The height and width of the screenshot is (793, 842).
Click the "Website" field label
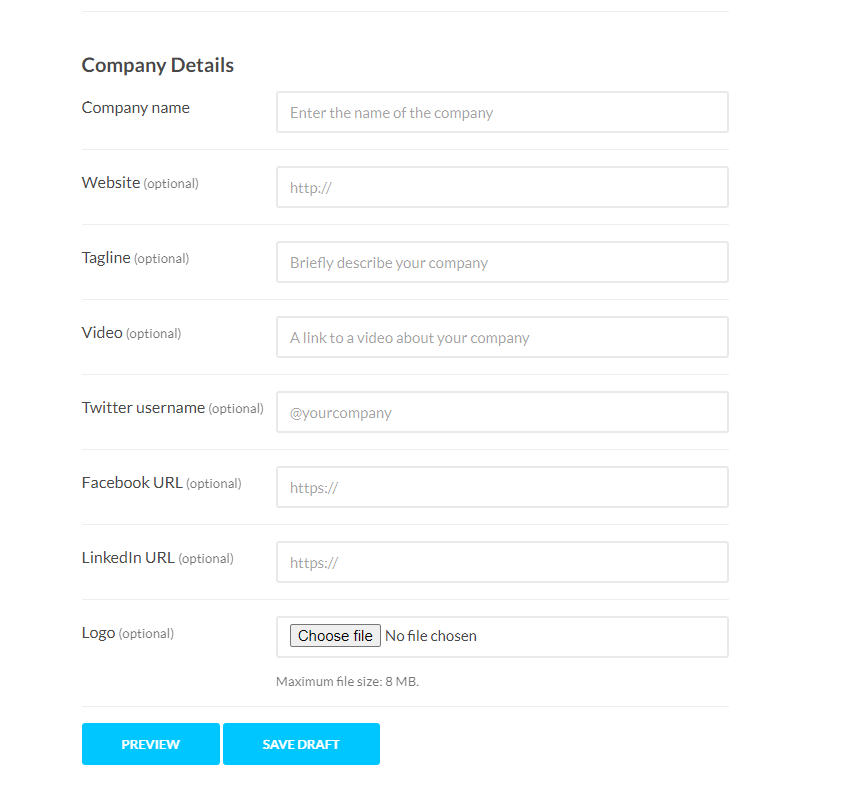pyautogui.click(x=111, y=183)
